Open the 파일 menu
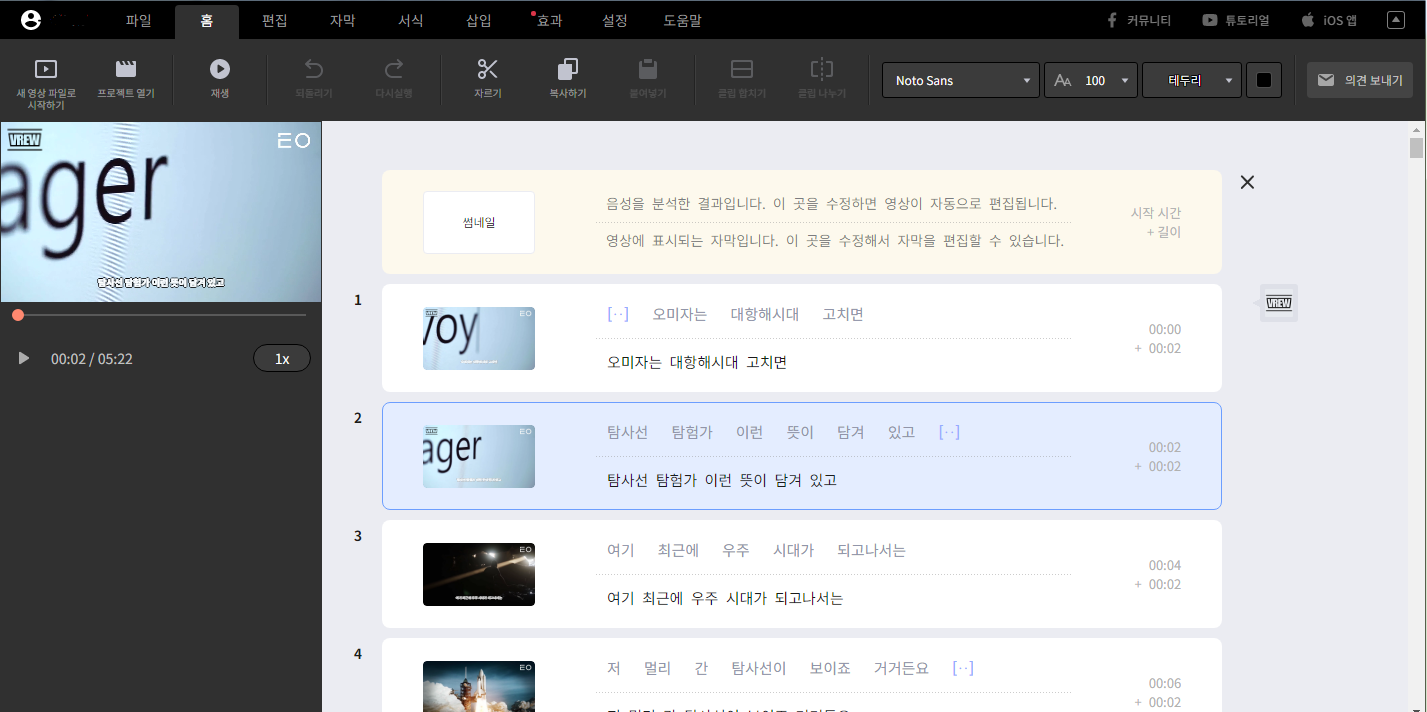1427x712 pixels. pos(139,20)
